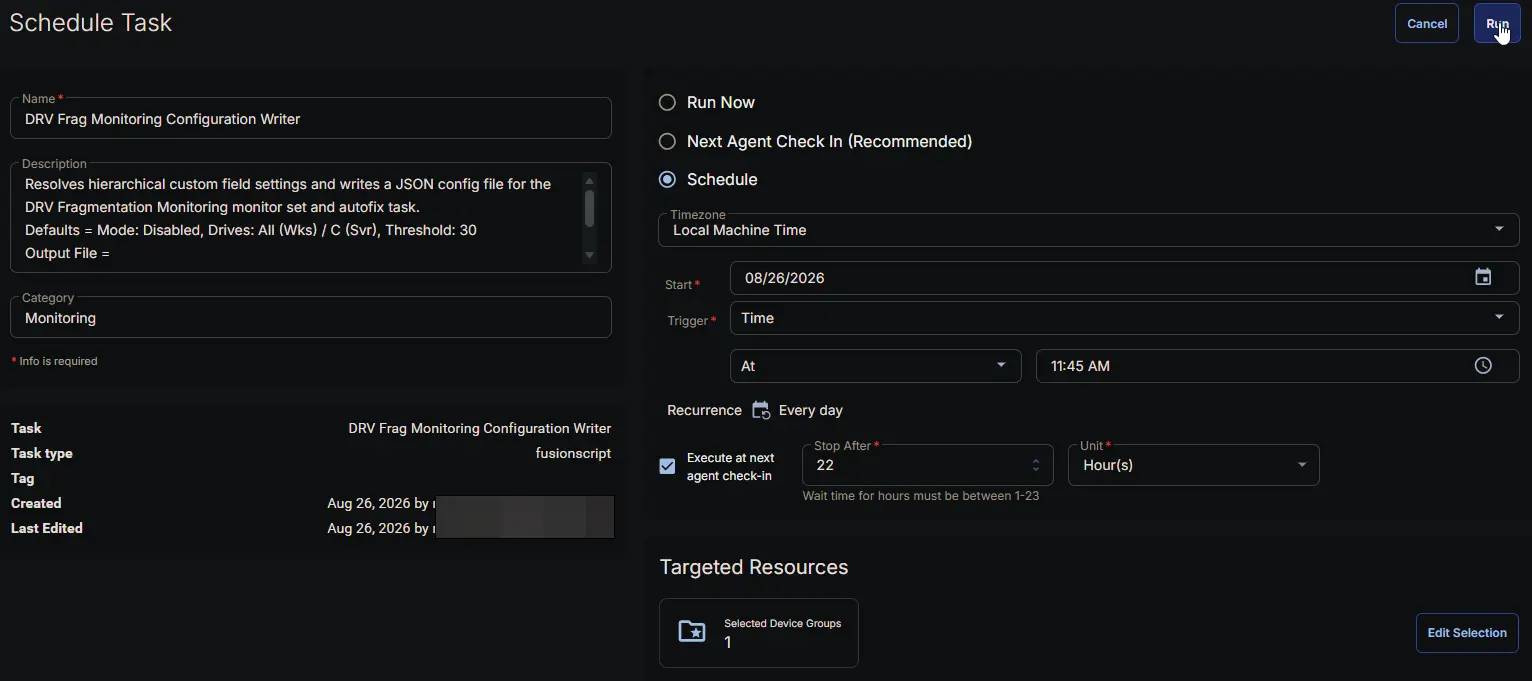This screenshot has width=1532, height=681.
Task: Click the wait time hours hint text
Action: 921,496
